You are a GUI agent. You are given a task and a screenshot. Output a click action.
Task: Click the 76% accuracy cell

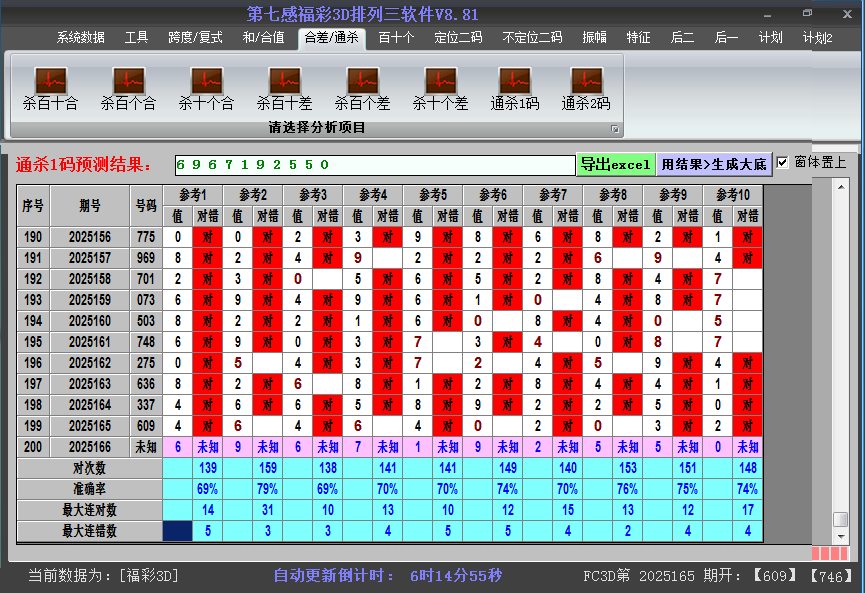tap(628, 489)
